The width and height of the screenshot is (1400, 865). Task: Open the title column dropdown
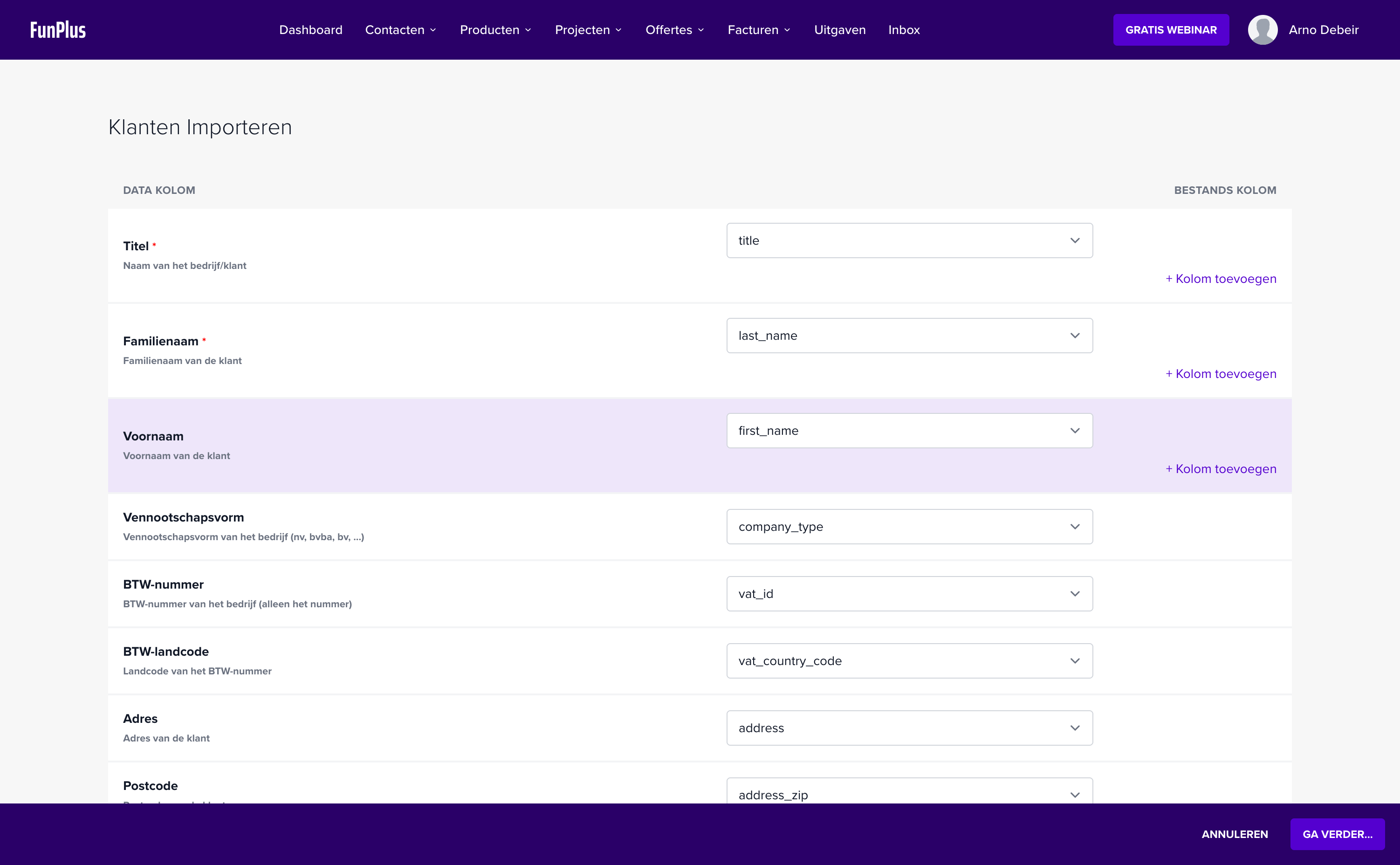click(909, 240)
